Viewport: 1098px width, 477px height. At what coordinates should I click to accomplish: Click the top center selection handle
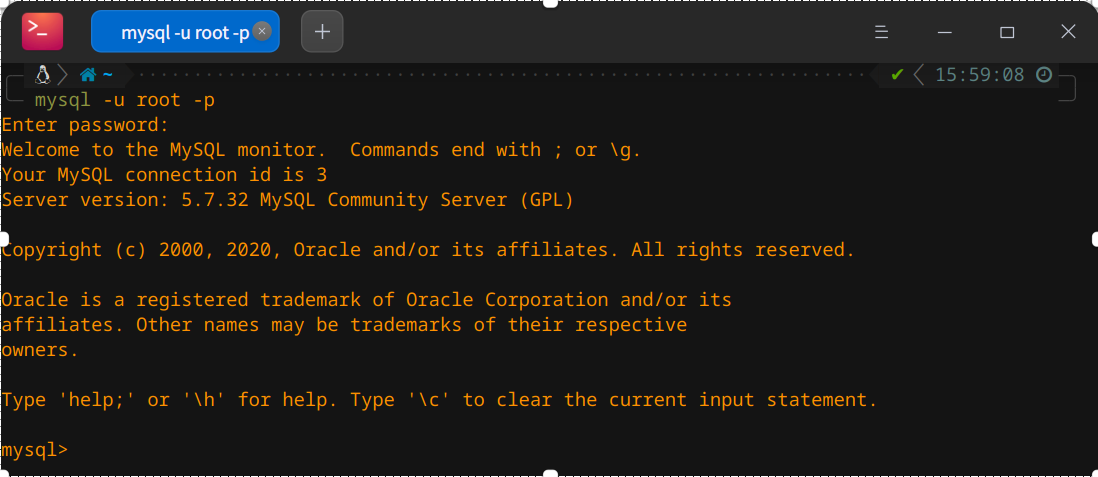[x=550, y=4]
